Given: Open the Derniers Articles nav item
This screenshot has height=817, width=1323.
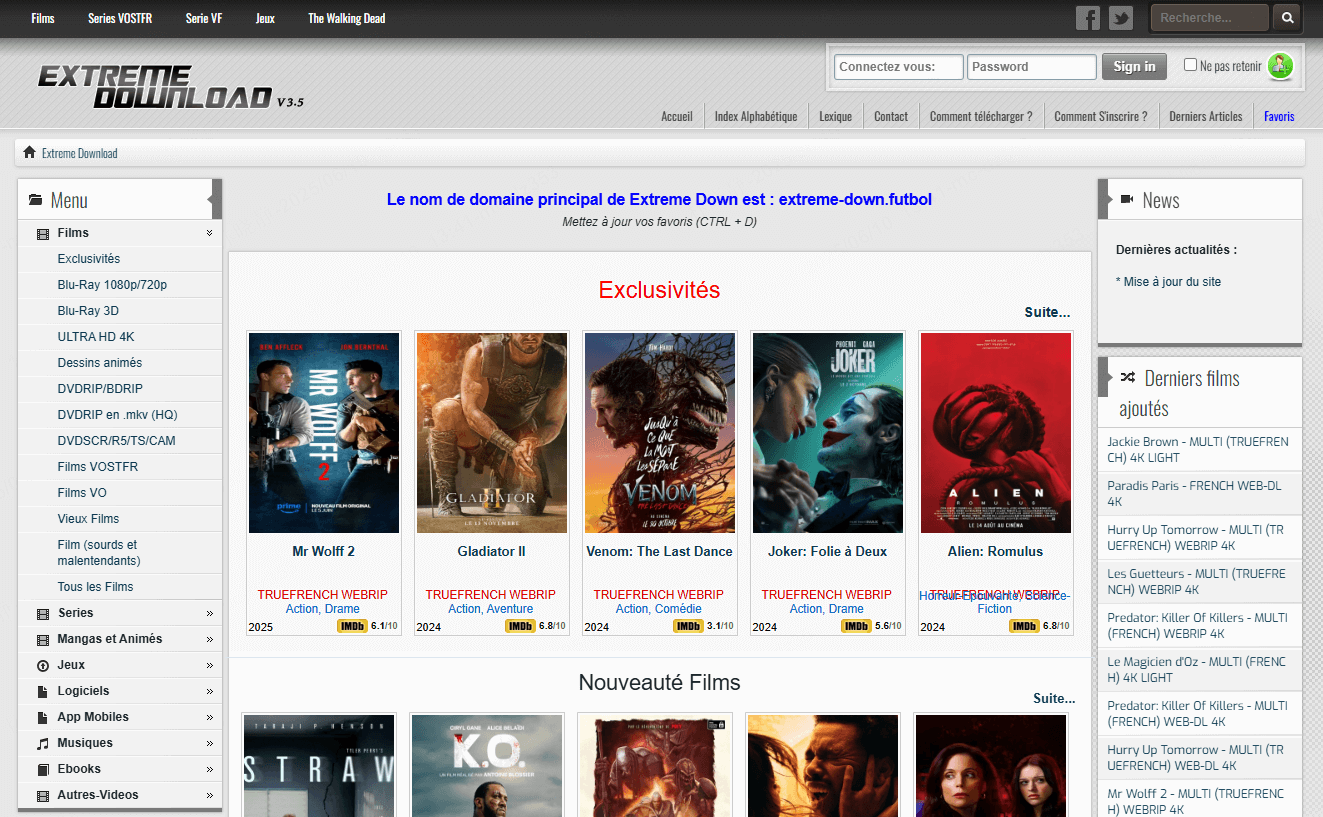Looking at the screenshot, I should tap(1206, 116).
